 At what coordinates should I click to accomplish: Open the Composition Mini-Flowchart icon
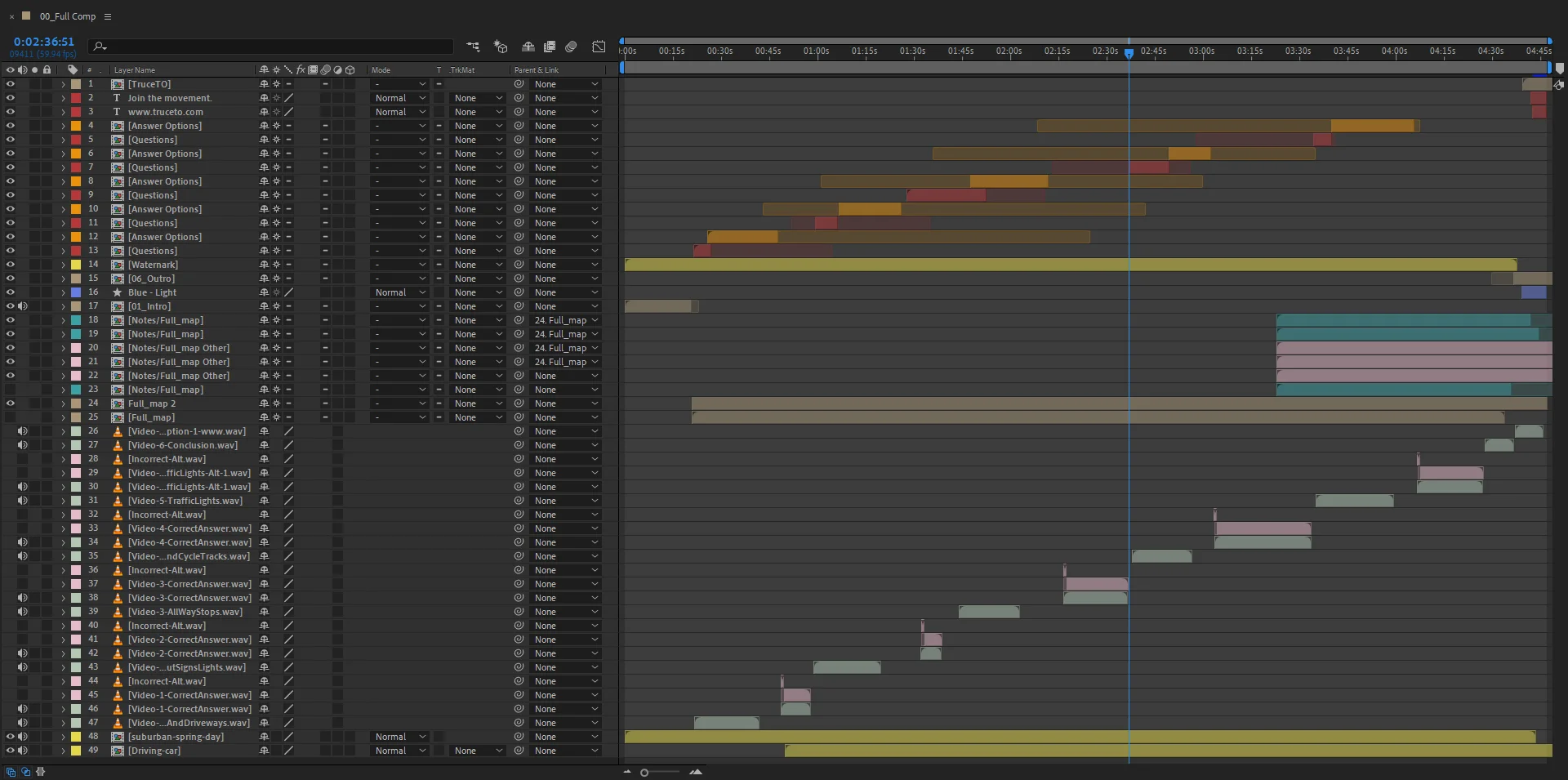(x=474, y=47)
